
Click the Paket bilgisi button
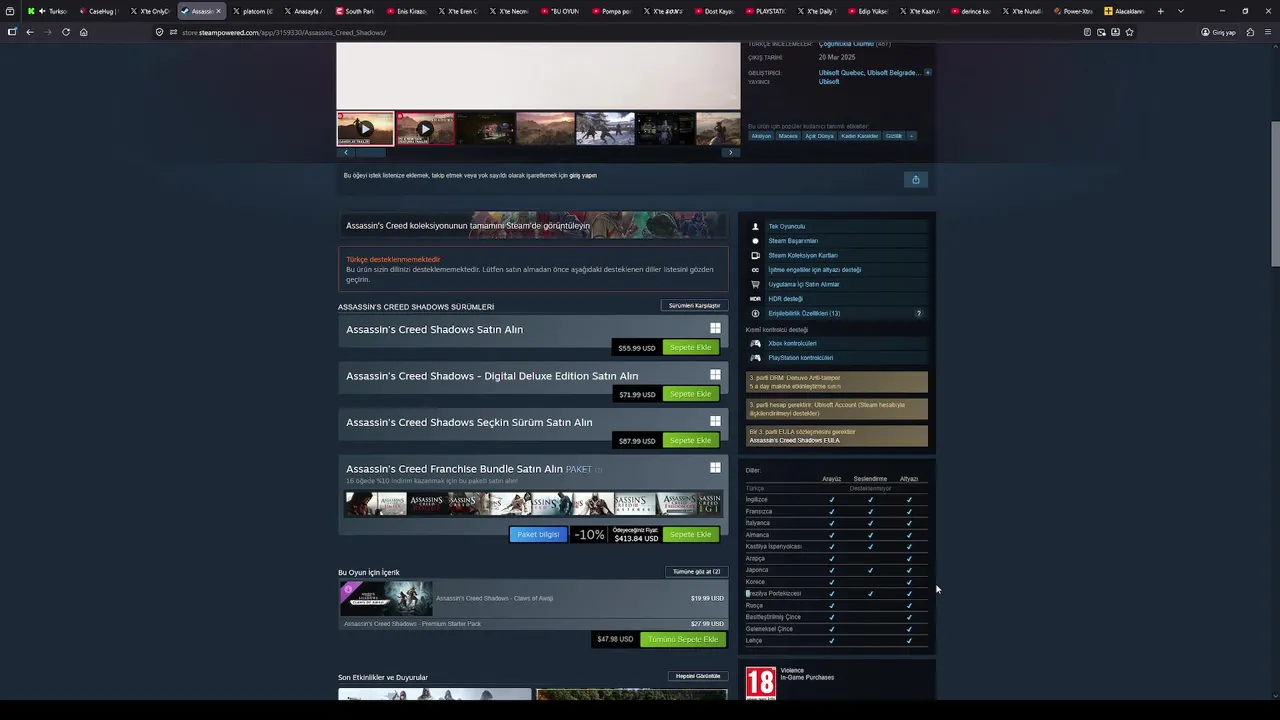538,535
